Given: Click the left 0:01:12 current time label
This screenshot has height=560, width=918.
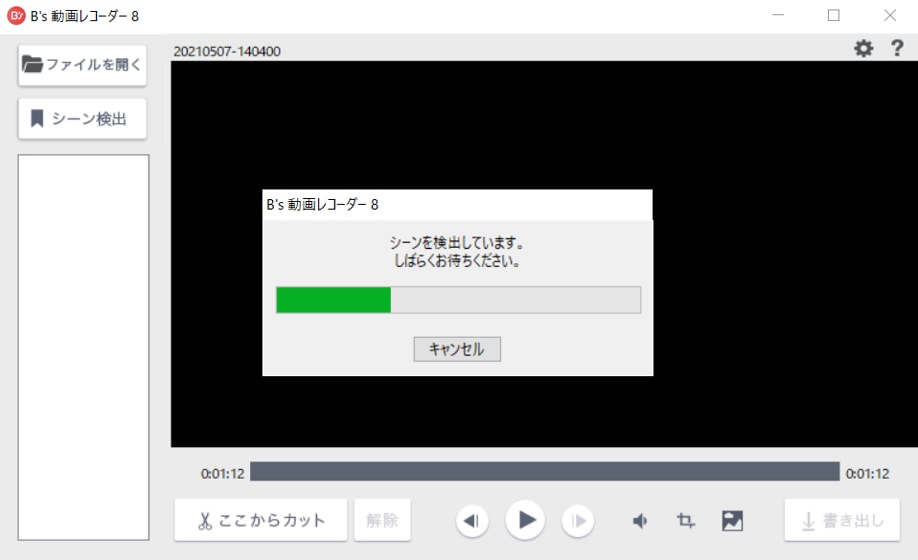Looking at the screenshot, I should pyautogui.click(x=222, y=474).
